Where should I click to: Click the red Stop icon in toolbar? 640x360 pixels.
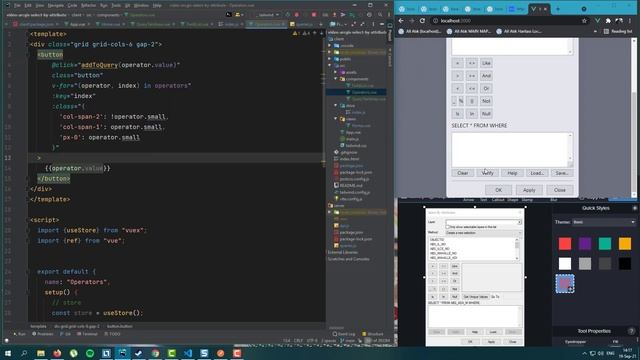coord(313,15)
